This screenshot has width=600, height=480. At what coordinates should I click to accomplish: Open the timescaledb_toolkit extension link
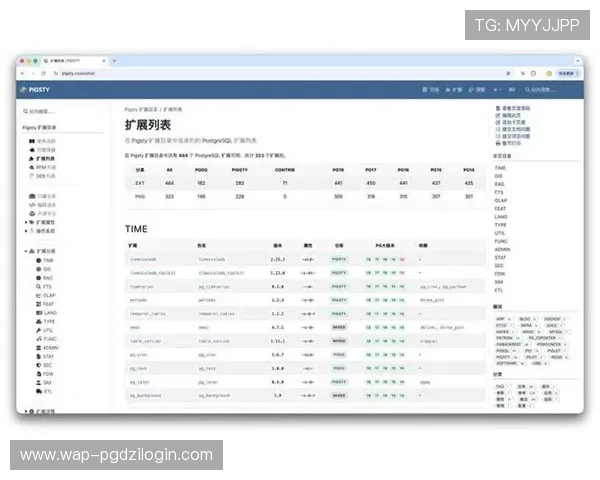pos(153,273)
